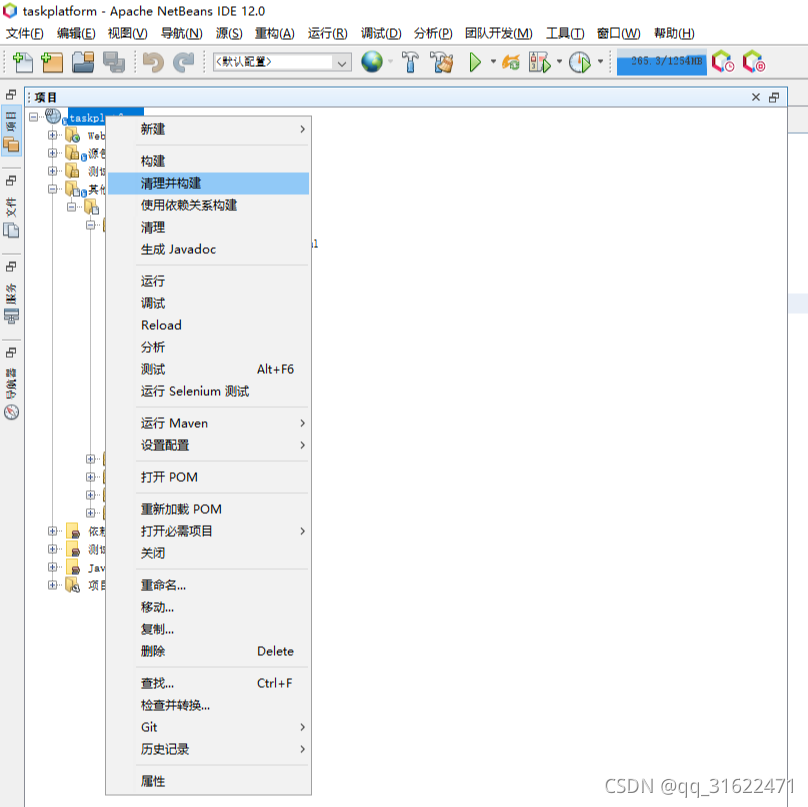Click the Profile Project clock icon
Image resolution: width=808 pixels, height=807 pixels.
pos(580,62)
